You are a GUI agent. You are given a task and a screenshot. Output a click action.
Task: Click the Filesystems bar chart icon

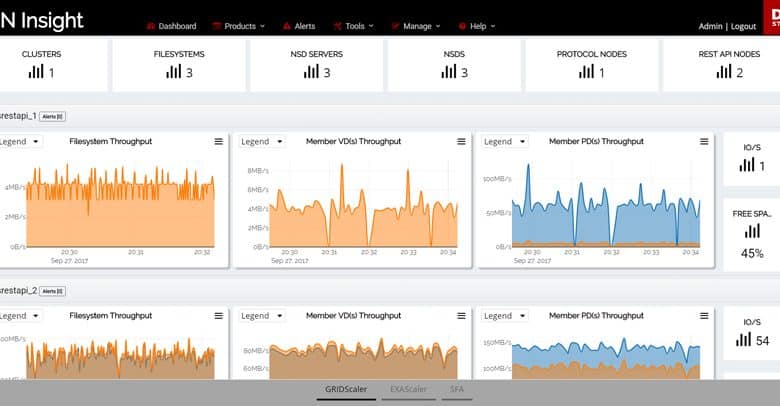click(174, 72)
